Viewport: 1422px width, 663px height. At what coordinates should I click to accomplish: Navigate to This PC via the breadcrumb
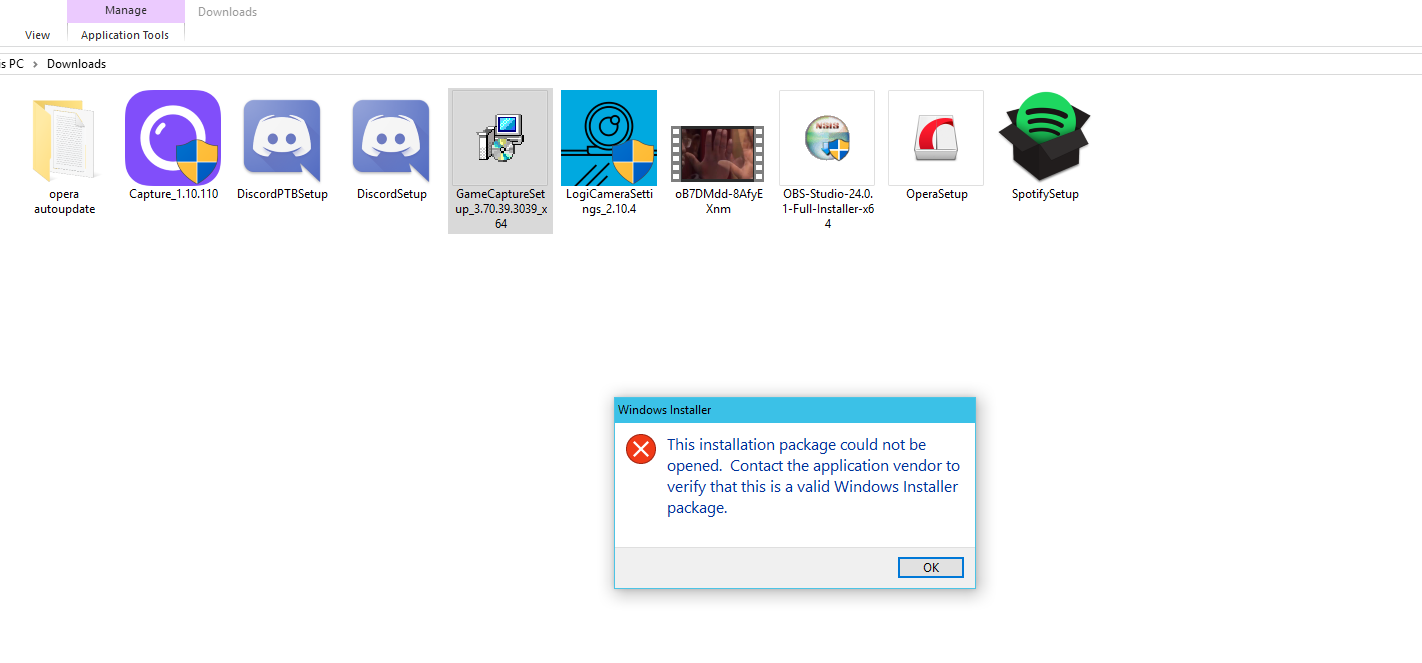point(8,63)
